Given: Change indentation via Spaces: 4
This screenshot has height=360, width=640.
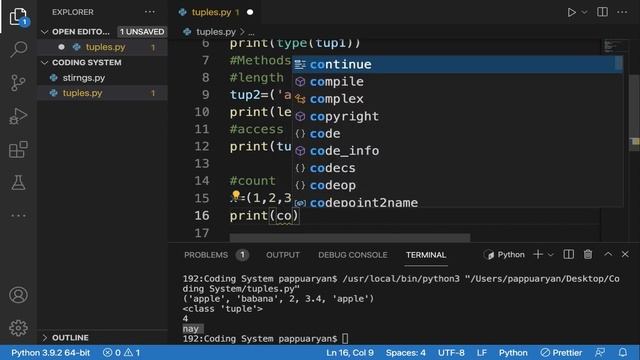Looking at the screenshot, I should tap(405, 352).
